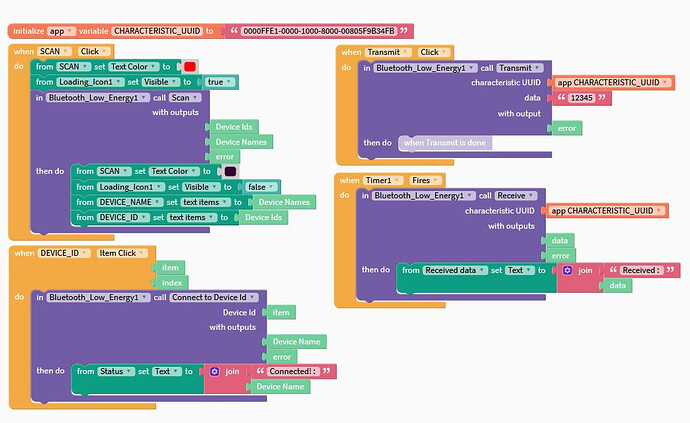Image resolution: width=690 pixels, height=423 pixels.
Task: Open the 'app' scope dropdown in initialize block
Action: coord(62,31)
